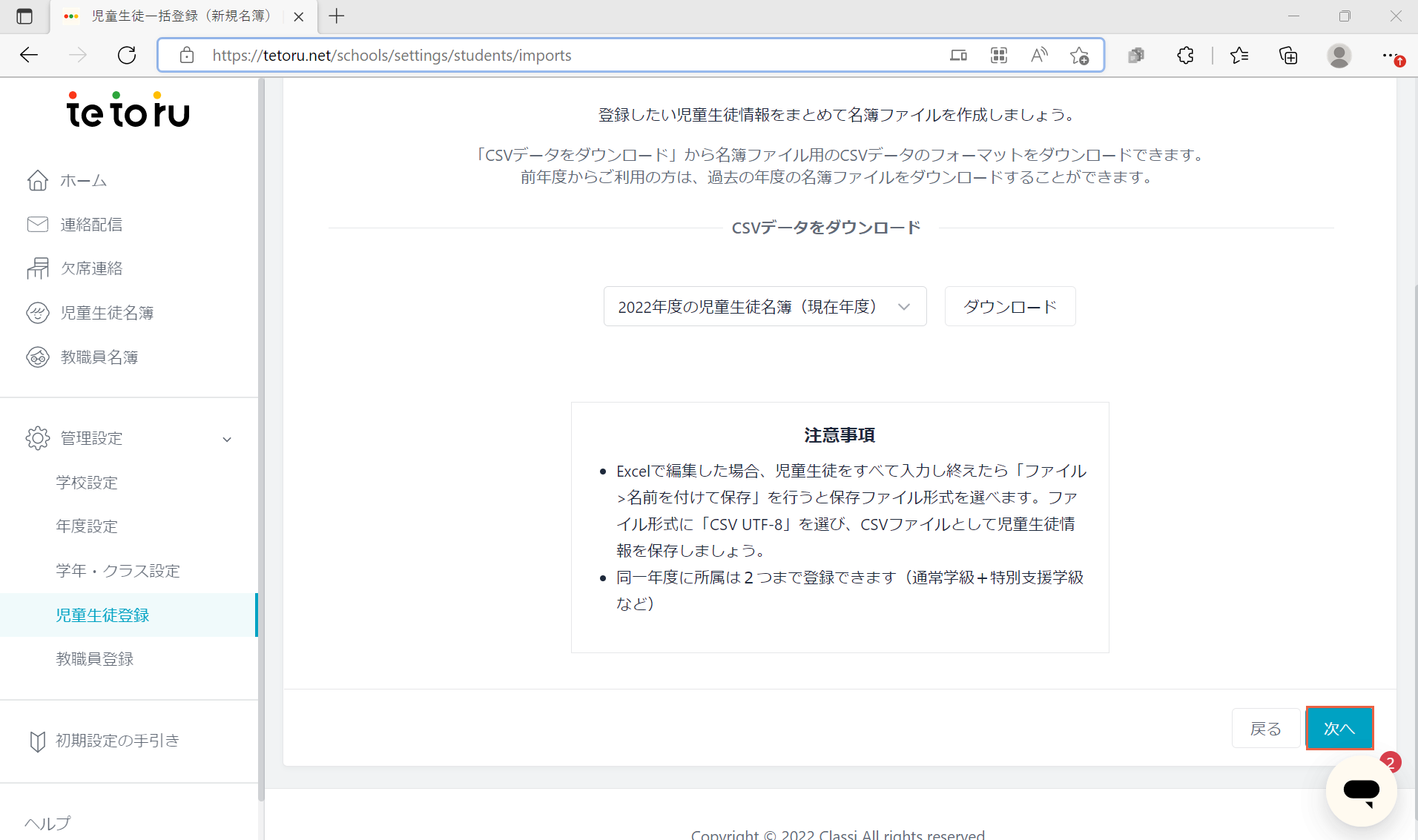Click the tetoru logo
The width and height of the screenshot is (1418, 840).
[x=128, y=110]
